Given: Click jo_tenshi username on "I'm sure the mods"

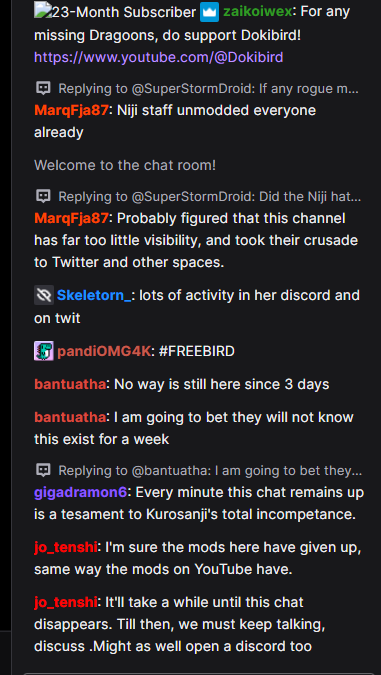Looking at the screenshot, I should pos(65,548).
